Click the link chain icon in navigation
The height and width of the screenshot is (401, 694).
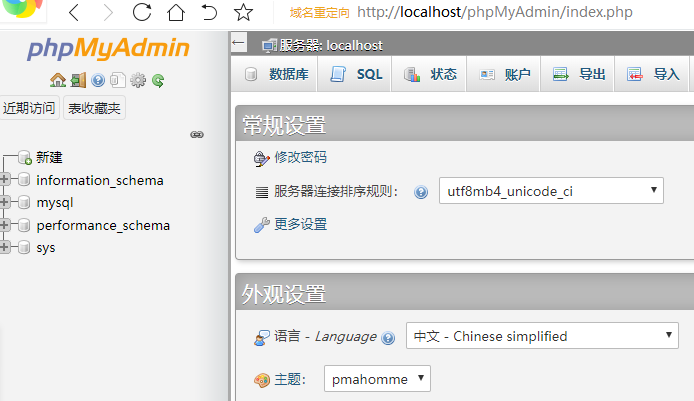[197, 135]
